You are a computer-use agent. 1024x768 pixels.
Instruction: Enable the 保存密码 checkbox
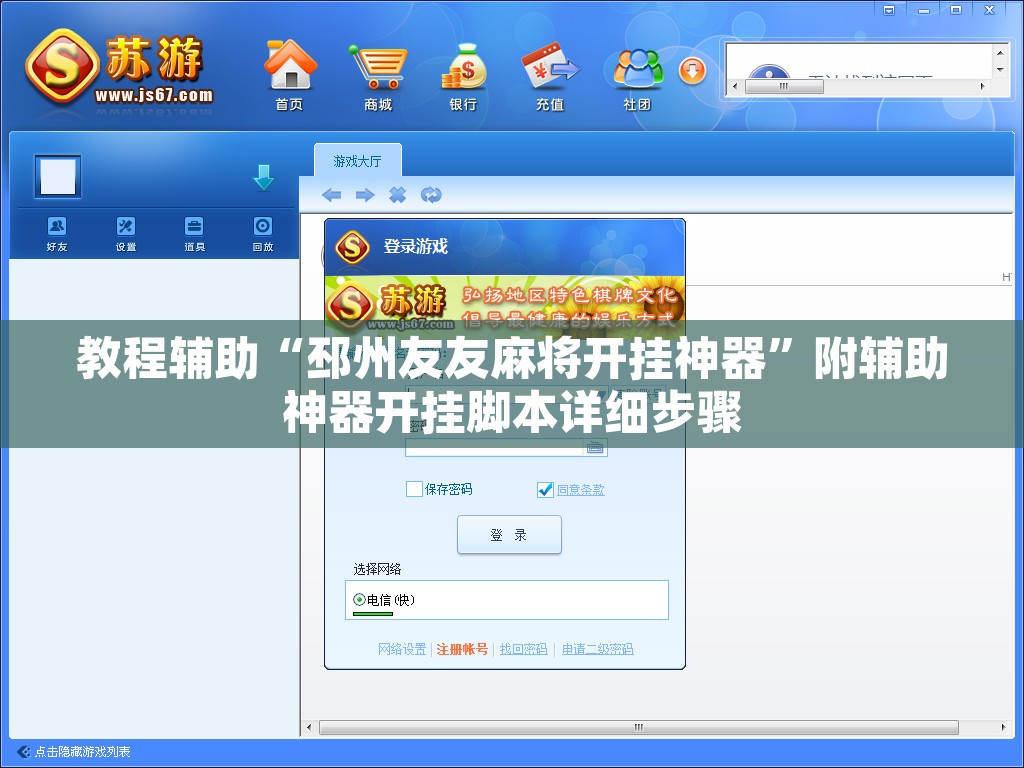pos(414,489)
